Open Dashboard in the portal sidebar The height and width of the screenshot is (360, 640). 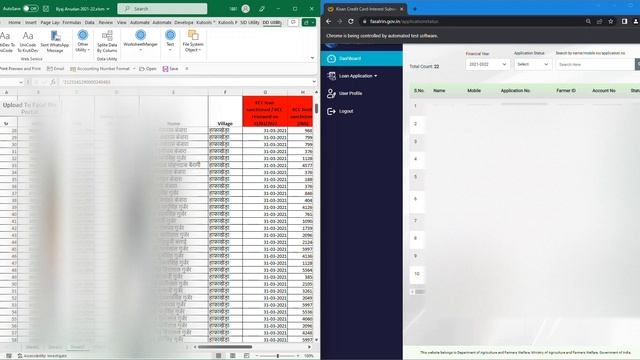click(x=362, y=59)
